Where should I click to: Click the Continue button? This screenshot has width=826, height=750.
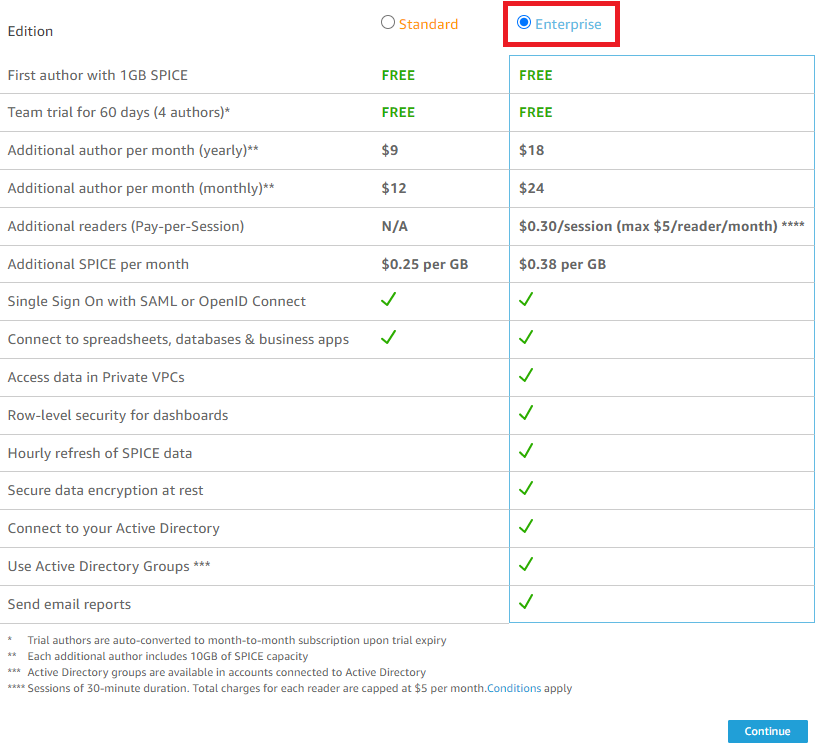click(x=768, y=731)
